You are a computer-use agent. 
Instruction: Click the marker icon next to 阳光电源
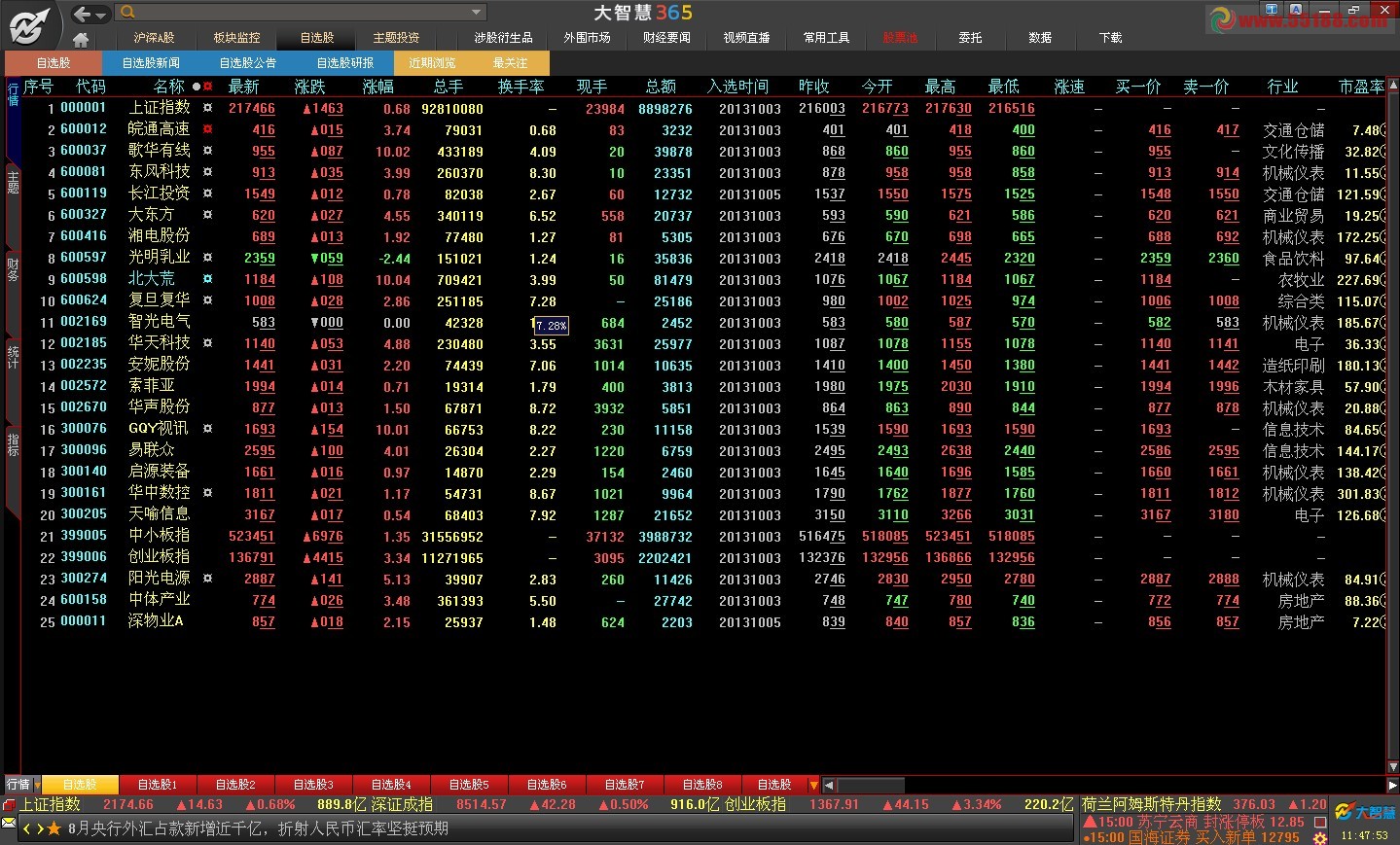(207, 579)
